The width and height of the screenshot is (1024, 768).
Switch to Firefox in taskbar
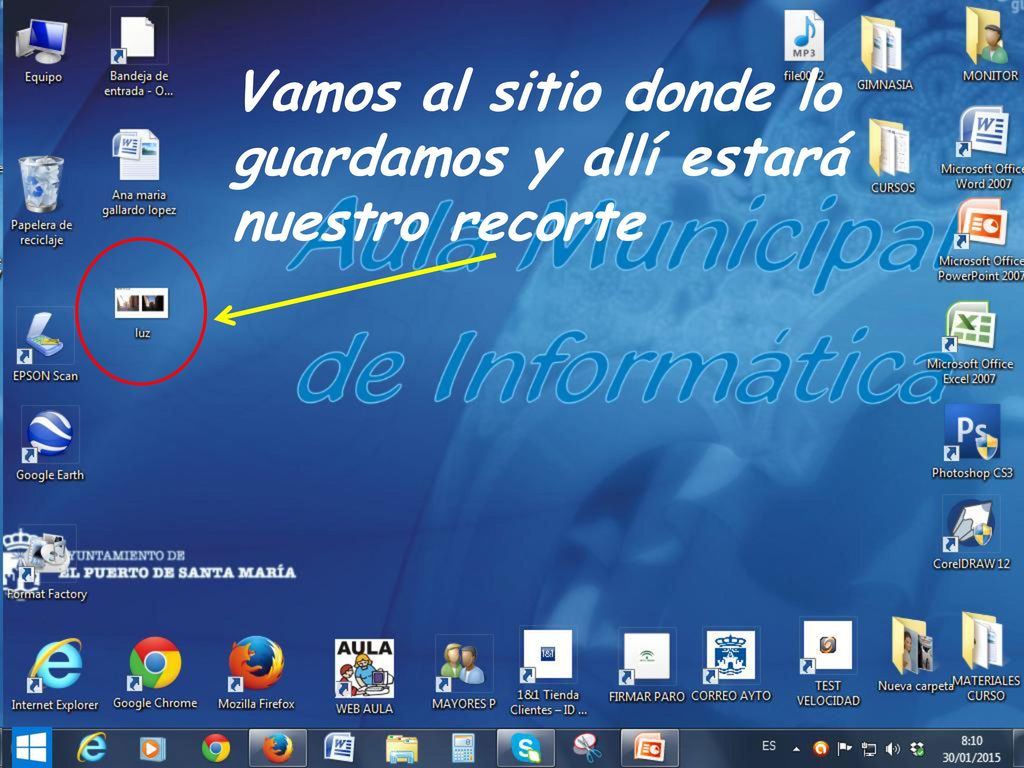coord(278,748)
